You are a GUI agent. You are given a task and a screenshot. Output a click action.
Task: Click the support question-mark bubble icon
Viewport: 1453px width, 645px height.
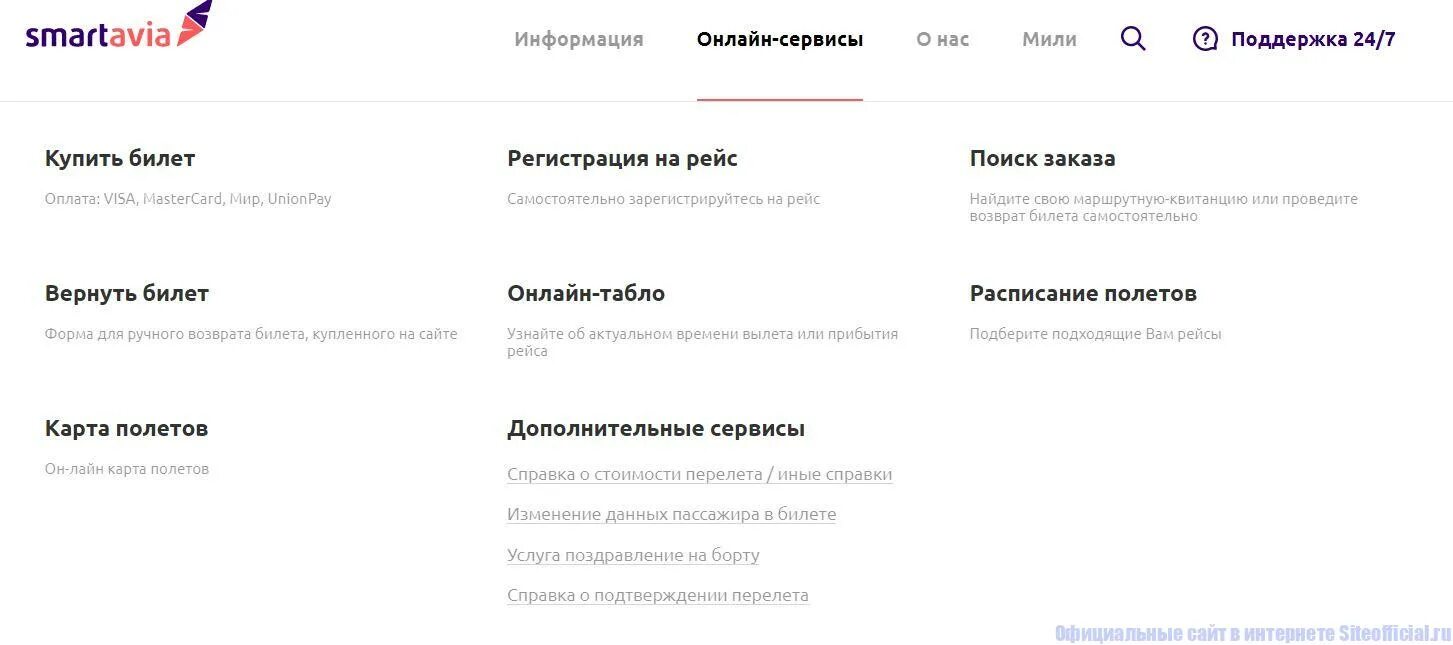pos(1205,39)
